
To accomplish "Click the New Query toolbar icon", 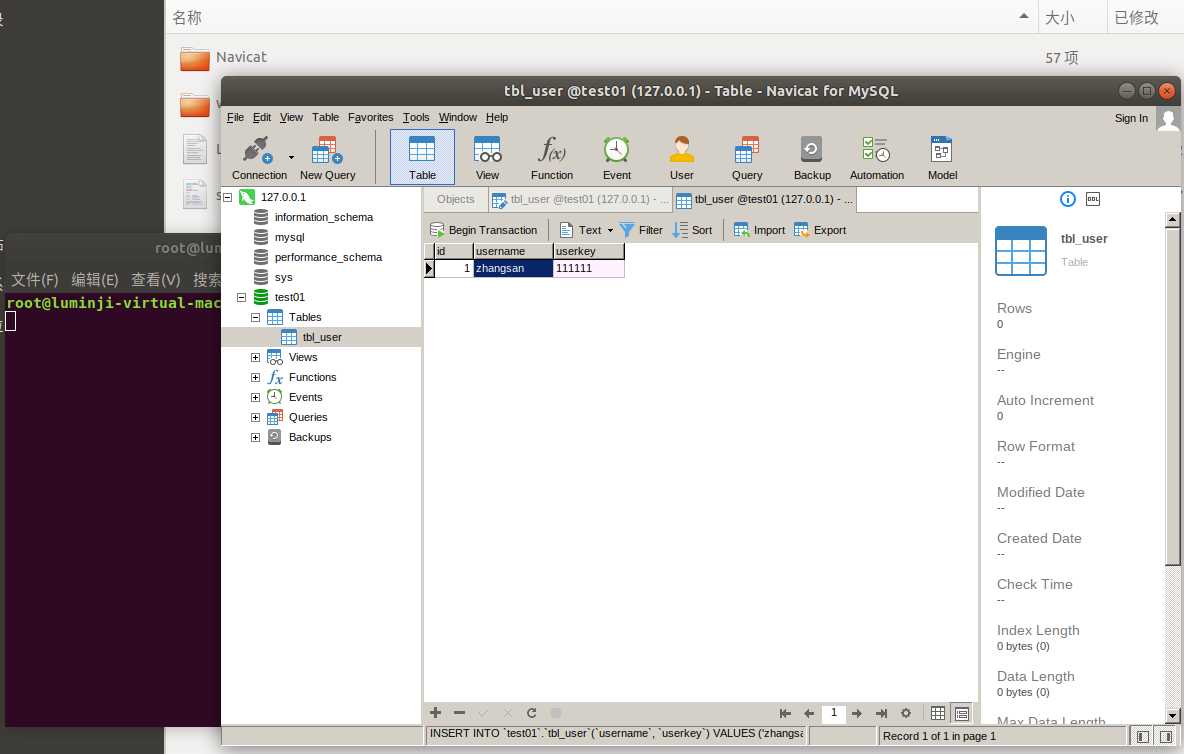I will tap(327, 158).
